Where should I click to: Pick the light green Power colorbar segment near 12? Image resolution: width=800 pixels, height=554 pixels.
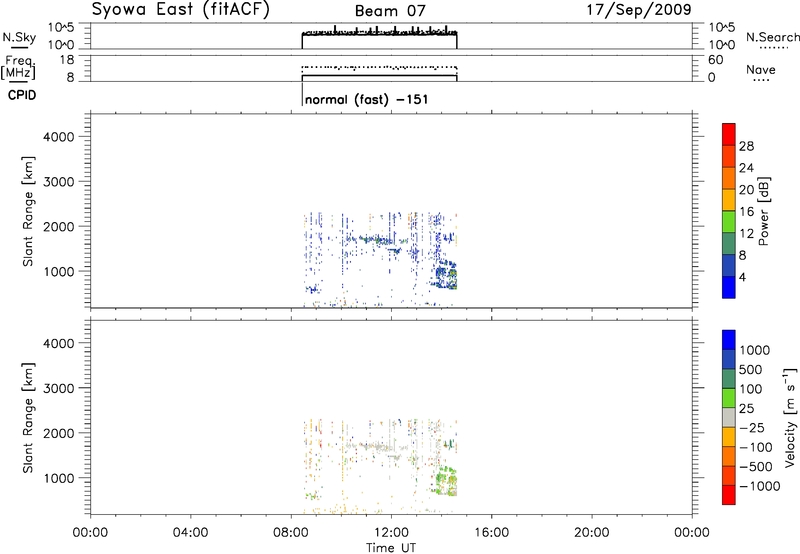(729, 221)
